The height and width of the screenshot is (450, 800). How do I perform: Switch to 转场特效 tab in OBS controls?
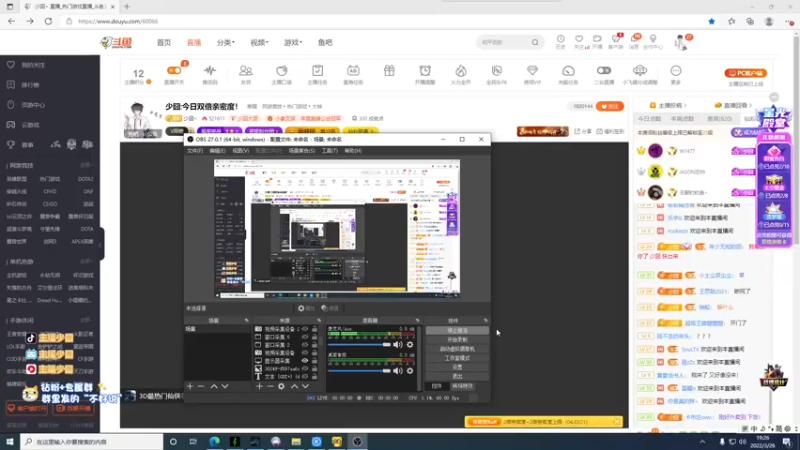click(x=462, y=386)
